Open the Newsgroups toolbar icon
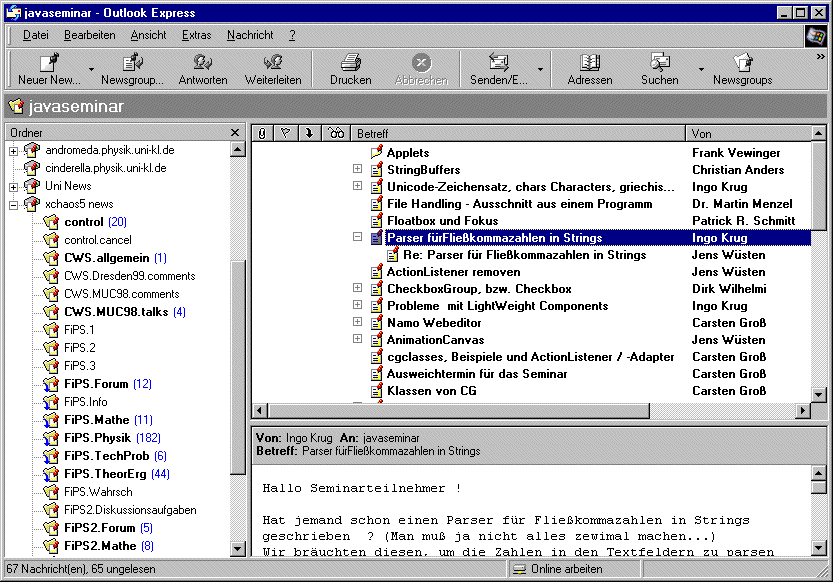 pos(742,63)
